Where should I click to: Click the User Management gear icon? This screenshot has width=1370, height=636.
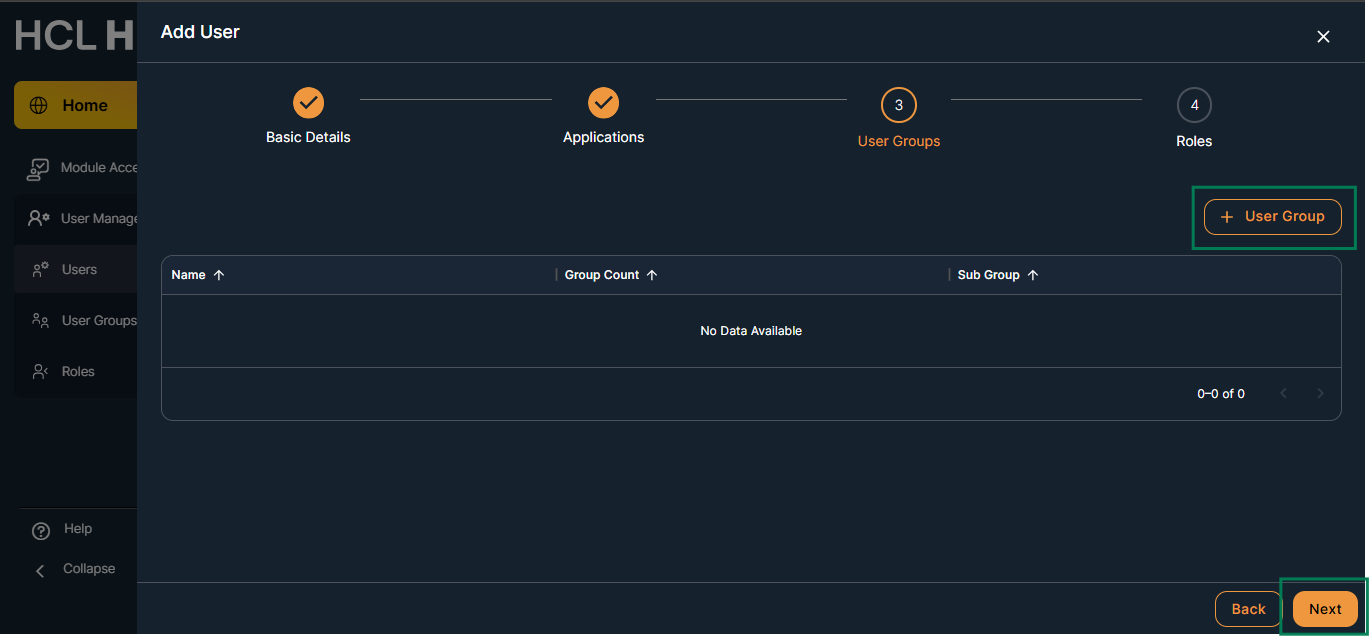[x=39, y=218]
